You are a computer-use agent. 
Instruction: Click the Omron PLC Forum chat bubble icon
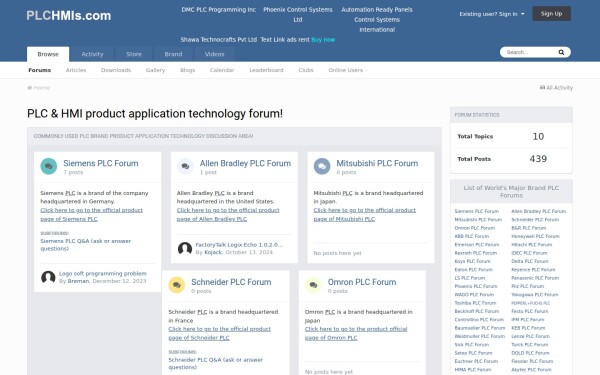[313, 285]
